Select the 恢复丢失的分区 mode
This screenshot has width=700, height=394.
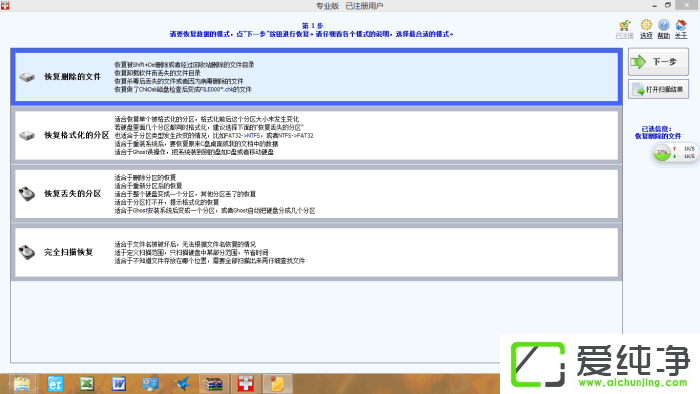pyautogui.click(x=317, y=194)
